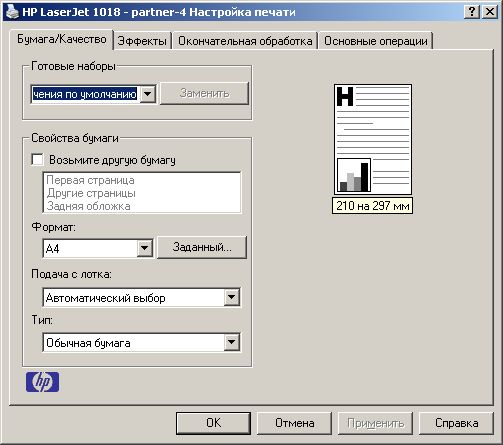Switch to the Эффекты tab

click(x=142, y=41)
